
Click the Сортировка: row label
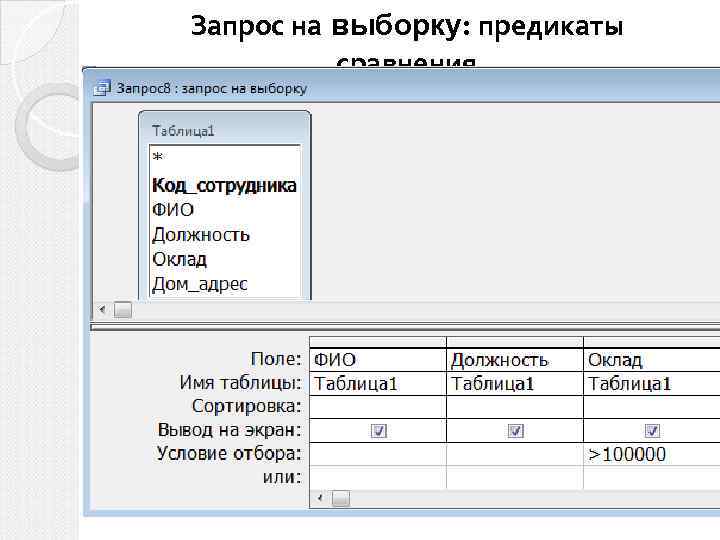coord(247,406)
